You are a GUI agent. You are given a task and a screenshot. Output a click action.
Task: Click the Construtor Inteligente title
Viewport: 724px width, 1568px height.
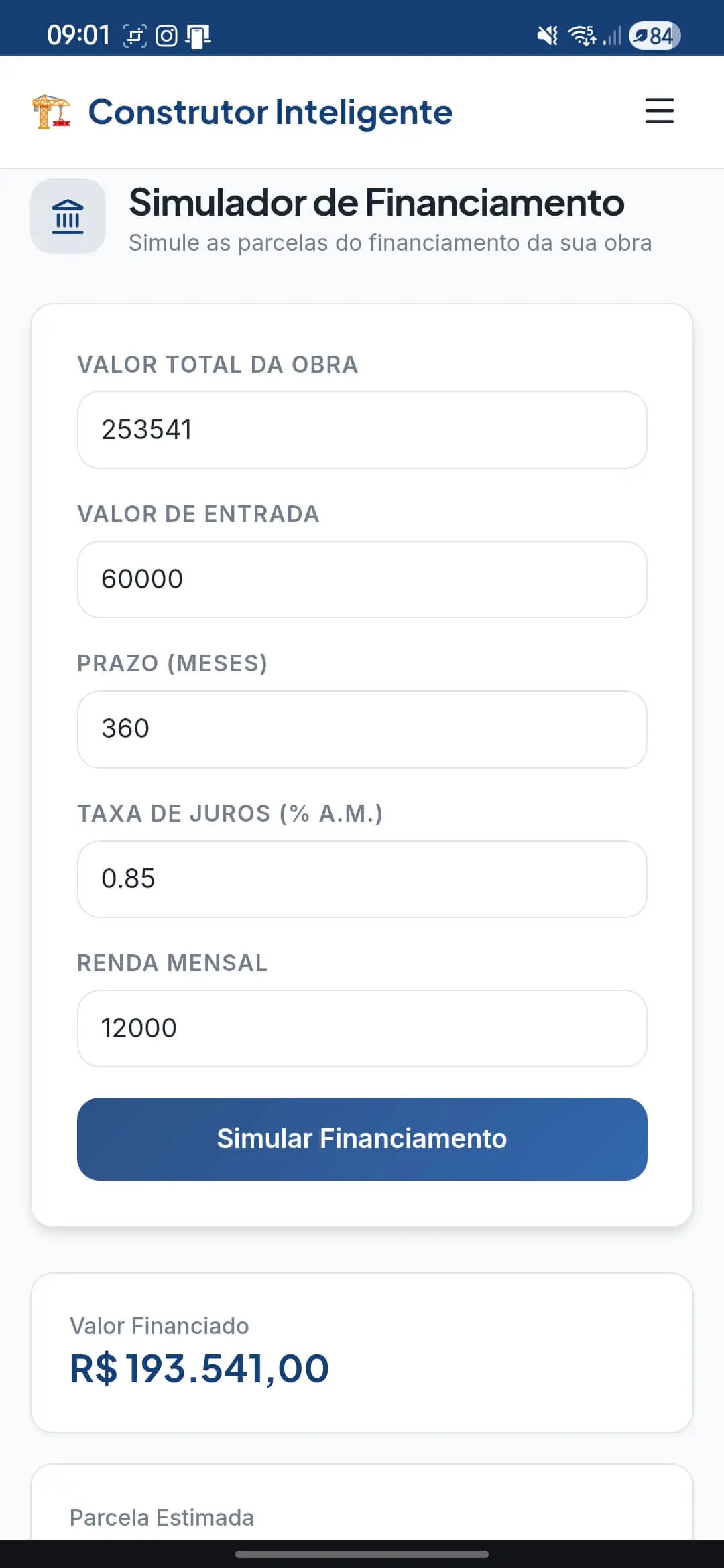(x=270, y=112)
